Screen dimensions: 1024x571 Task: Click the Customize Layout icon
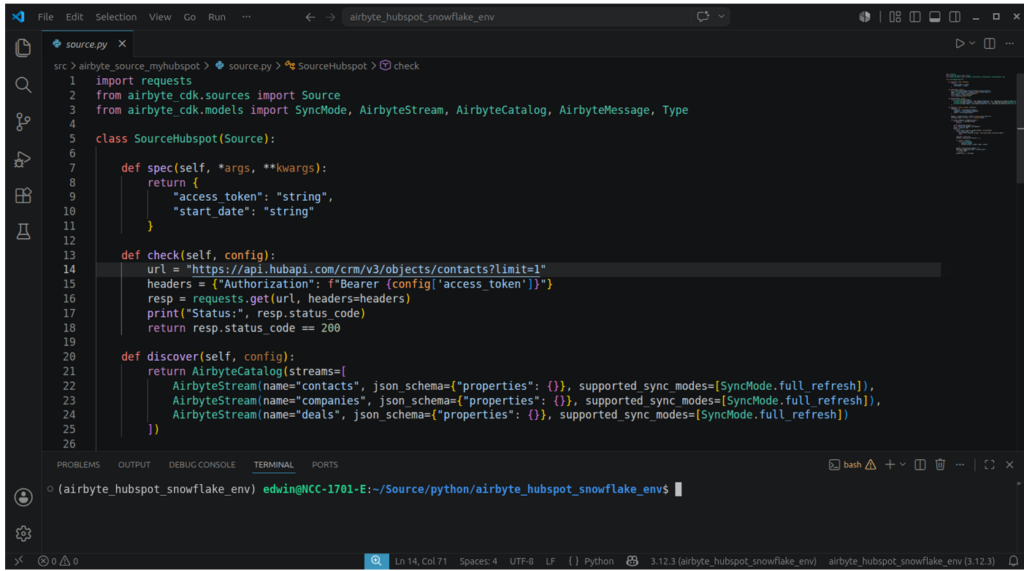tap(895, 17)
